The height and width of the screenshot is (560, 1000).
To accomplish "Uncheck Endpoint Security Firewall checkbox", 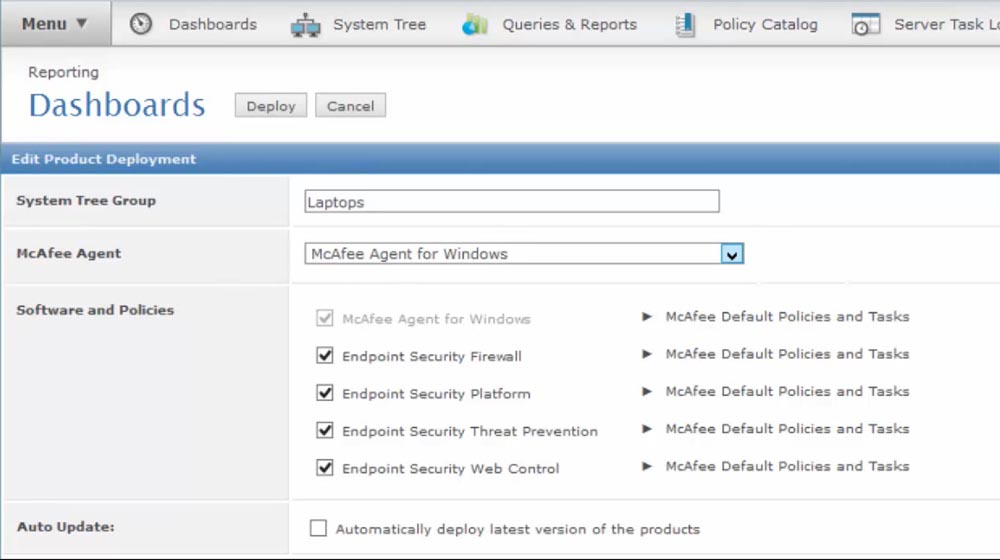I will 325,355.
